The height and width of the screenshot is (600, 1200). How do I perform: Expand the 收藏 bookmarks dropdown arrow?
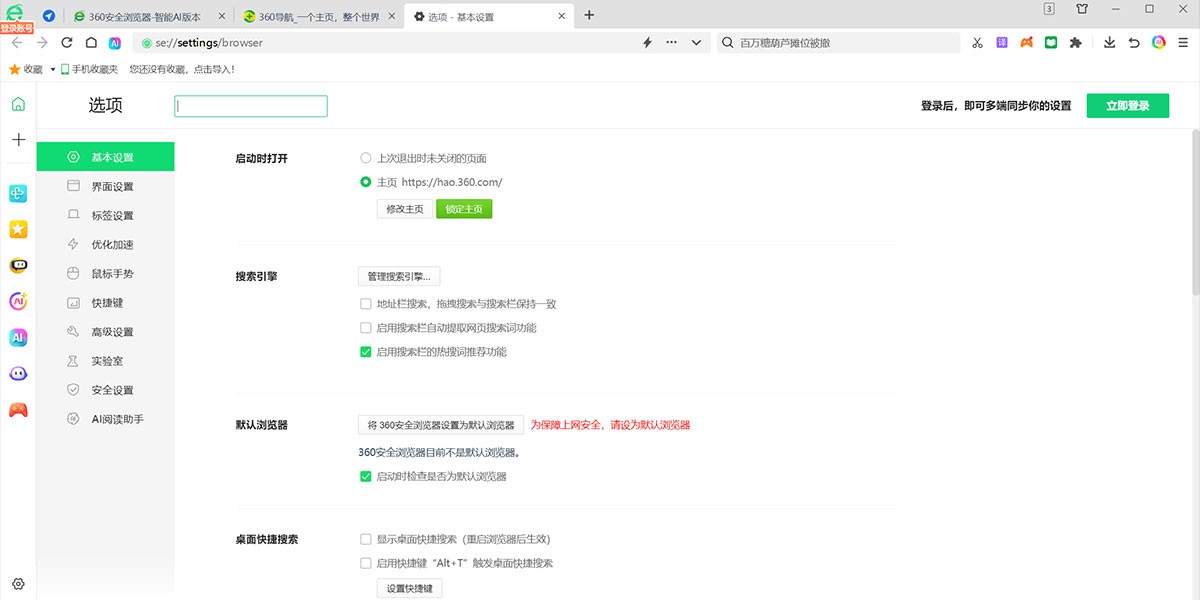tap(52, 70)
